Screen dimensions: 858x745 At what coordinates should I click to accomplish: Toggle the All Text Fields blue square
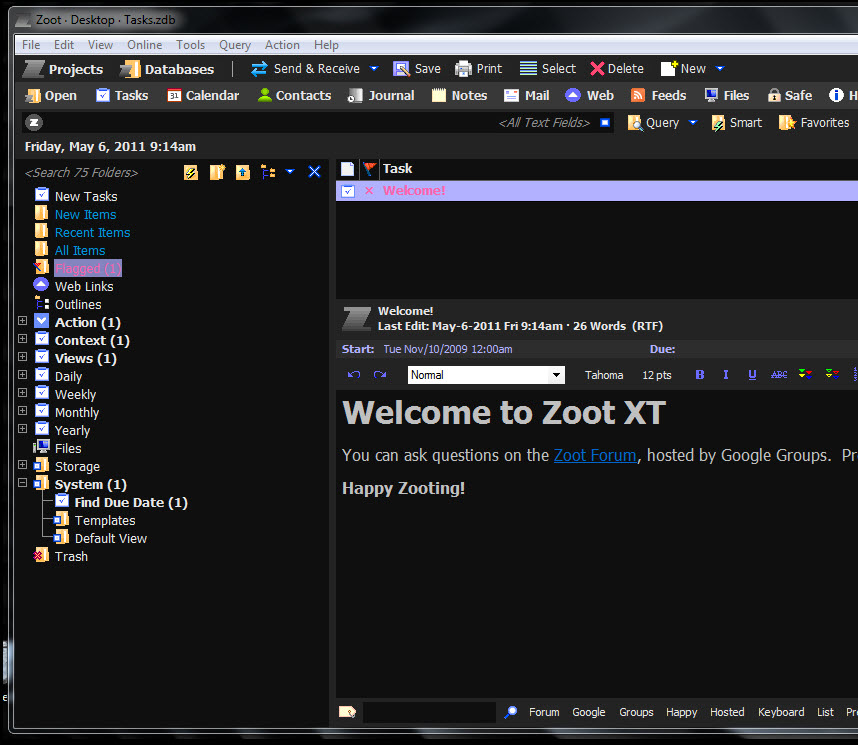(x=605, y=123)
